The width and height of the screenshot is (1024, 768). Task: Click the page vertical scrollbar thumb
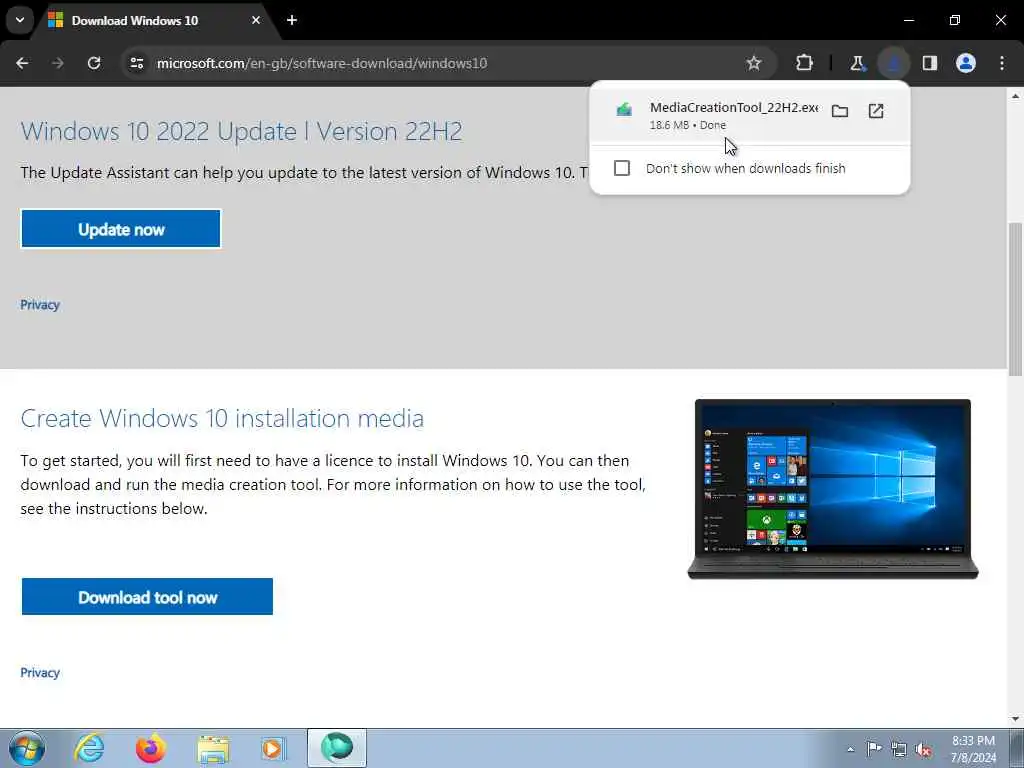tap(1015, 298)
